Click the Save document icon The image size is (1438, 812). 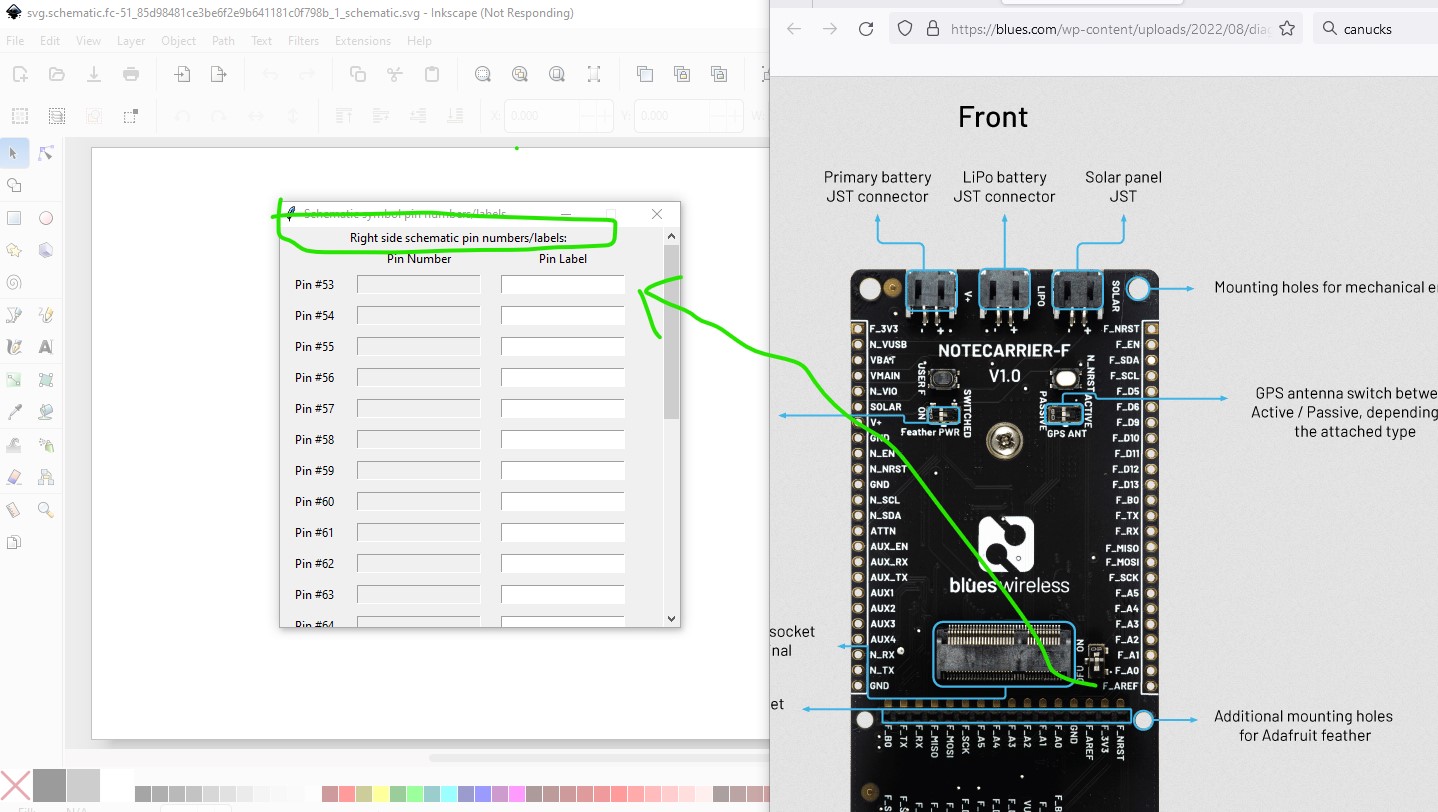pos(94,74)
